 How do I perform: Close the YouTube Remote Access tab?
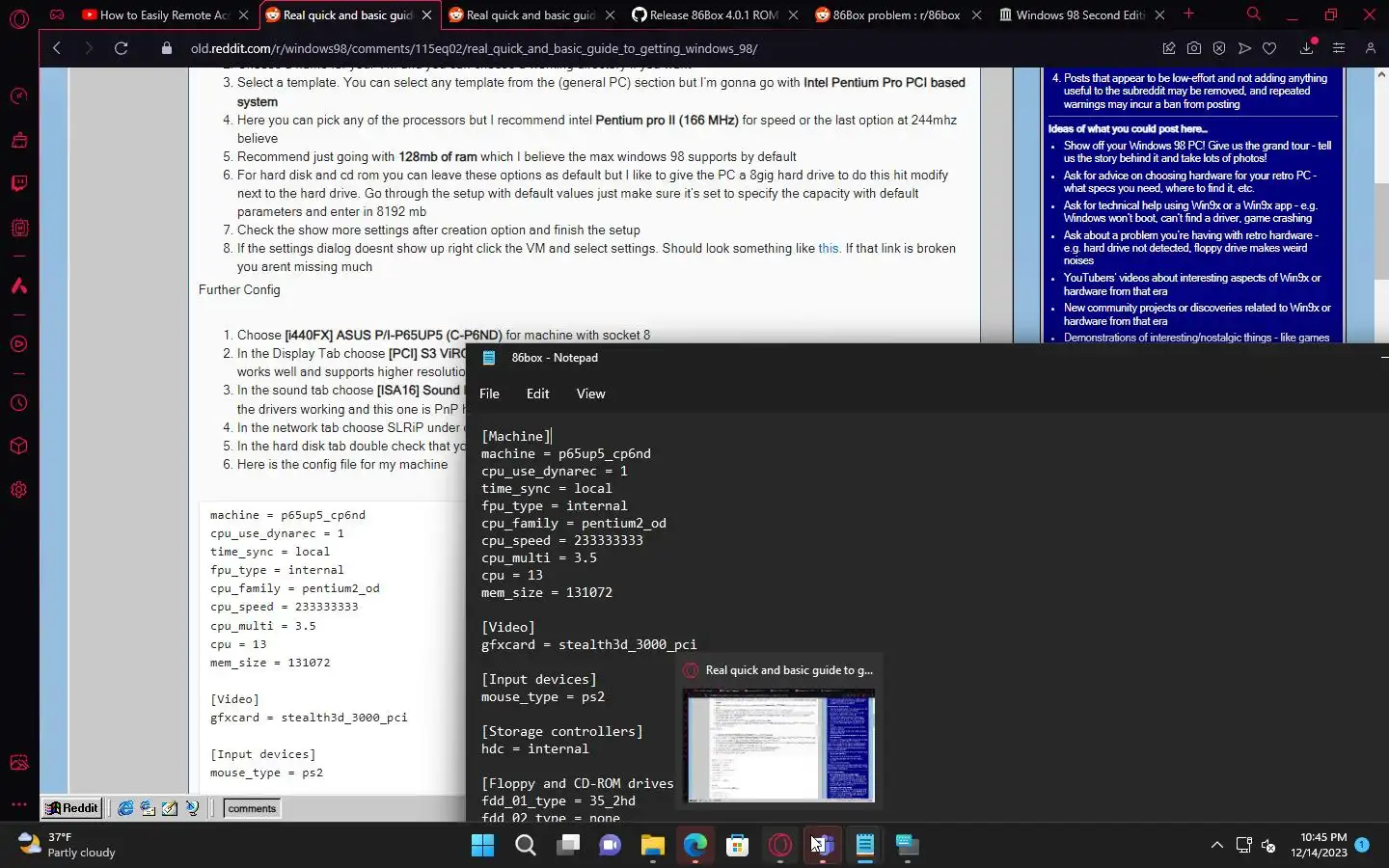pyautogui.click(x=244, y=15)
